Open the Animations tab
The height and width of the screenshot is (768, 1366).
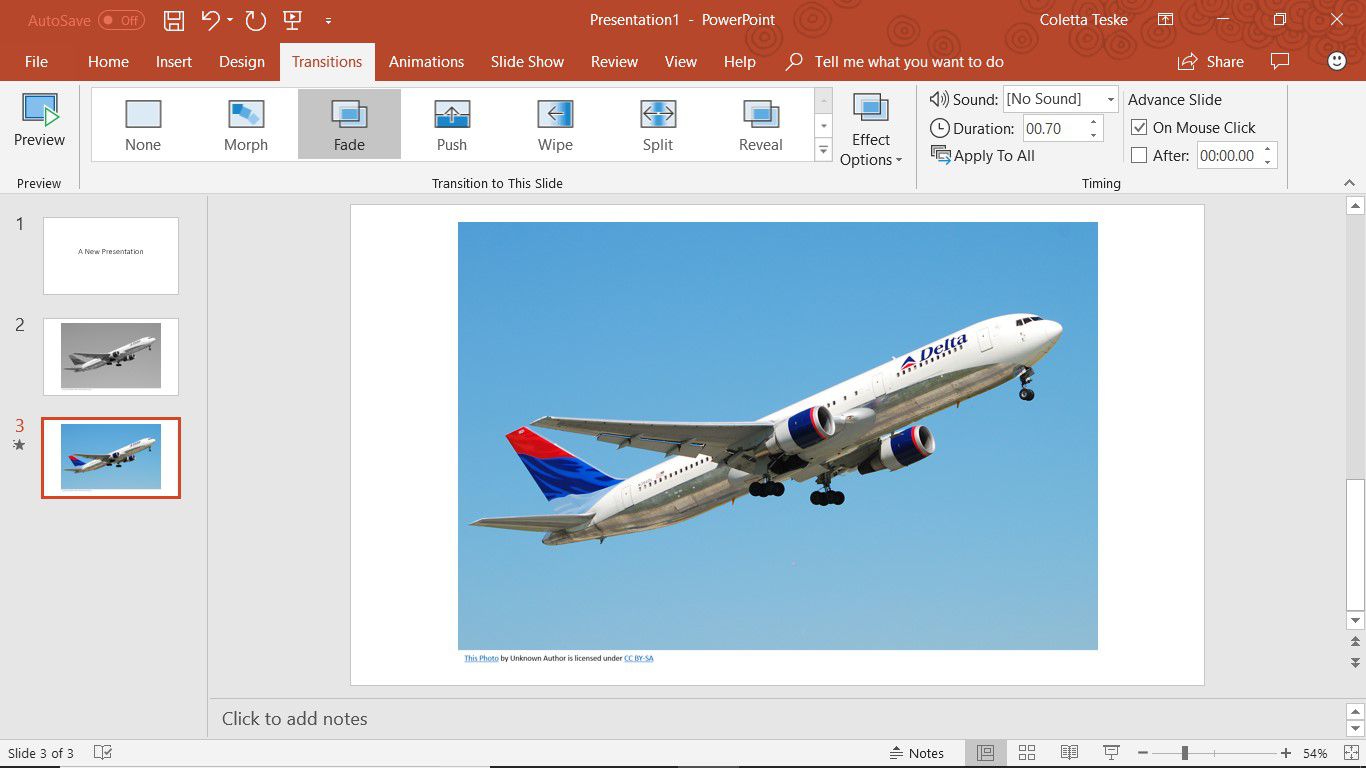pos(427,61)
